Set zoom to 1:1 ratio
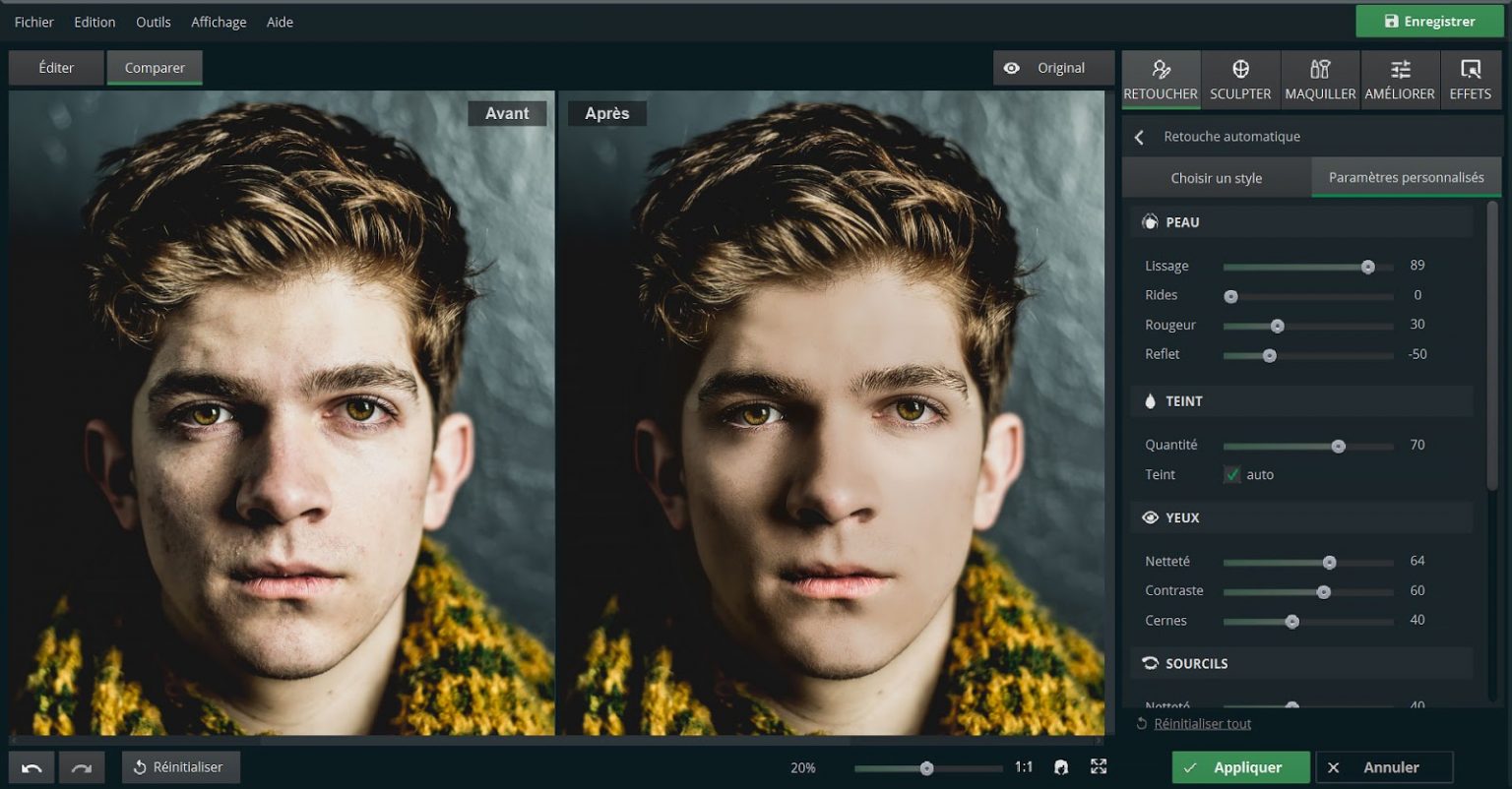1512x789 pixels. coord(1024,766)
